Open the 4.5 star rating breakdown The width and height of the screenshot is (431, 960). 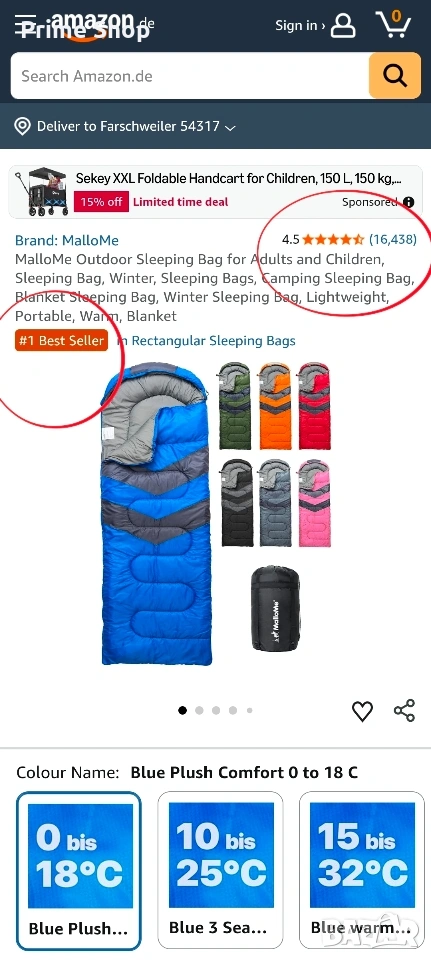[x=333, y=239]
